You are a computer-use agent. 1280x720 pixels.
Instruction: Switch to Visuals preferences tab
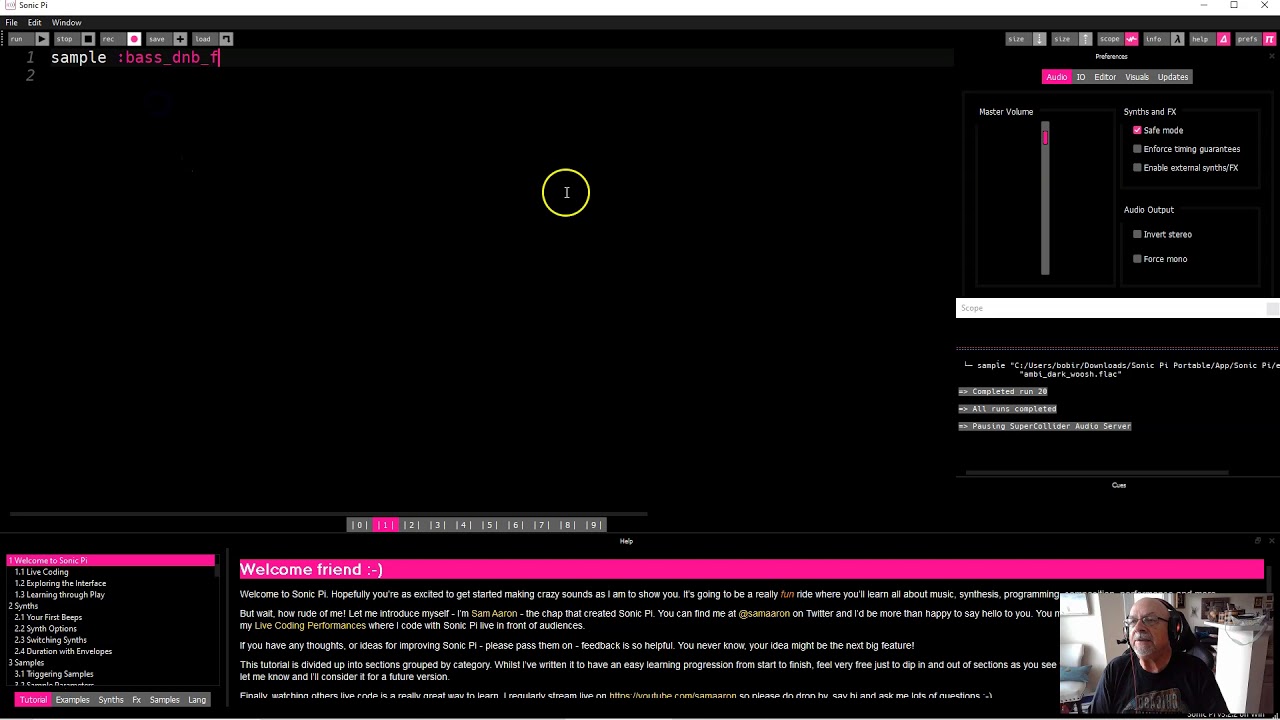tap(1137, 77)
